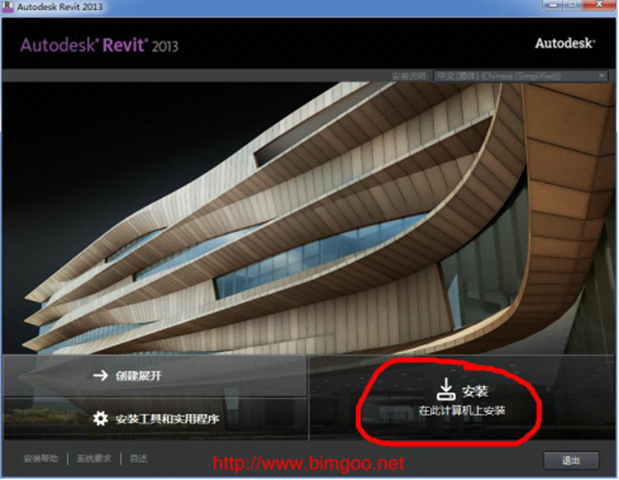The width and height of the screenshot is (619, 480).
Task: Open the 自述 readme link
Action: click(139, 459)
